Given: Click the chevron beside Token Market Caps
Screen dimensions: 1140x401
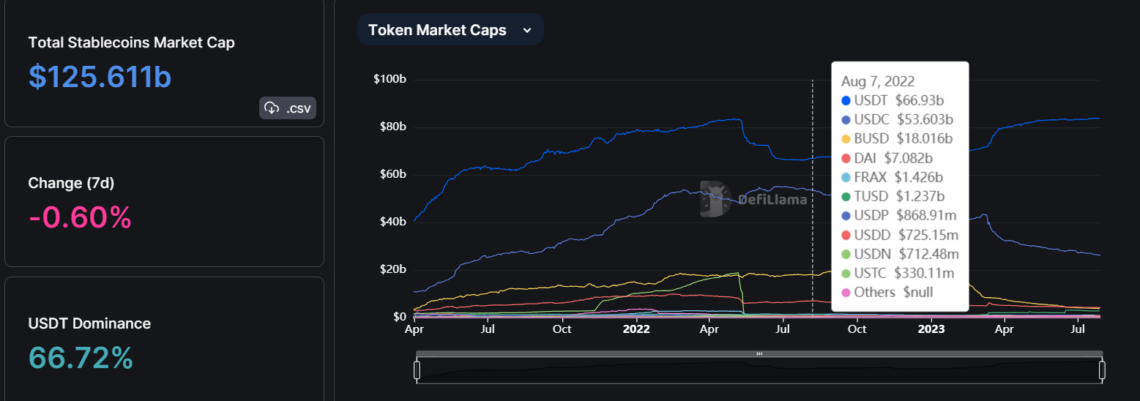Looking at the screenshot, I should pyautogui.click(x=527, y=30).
